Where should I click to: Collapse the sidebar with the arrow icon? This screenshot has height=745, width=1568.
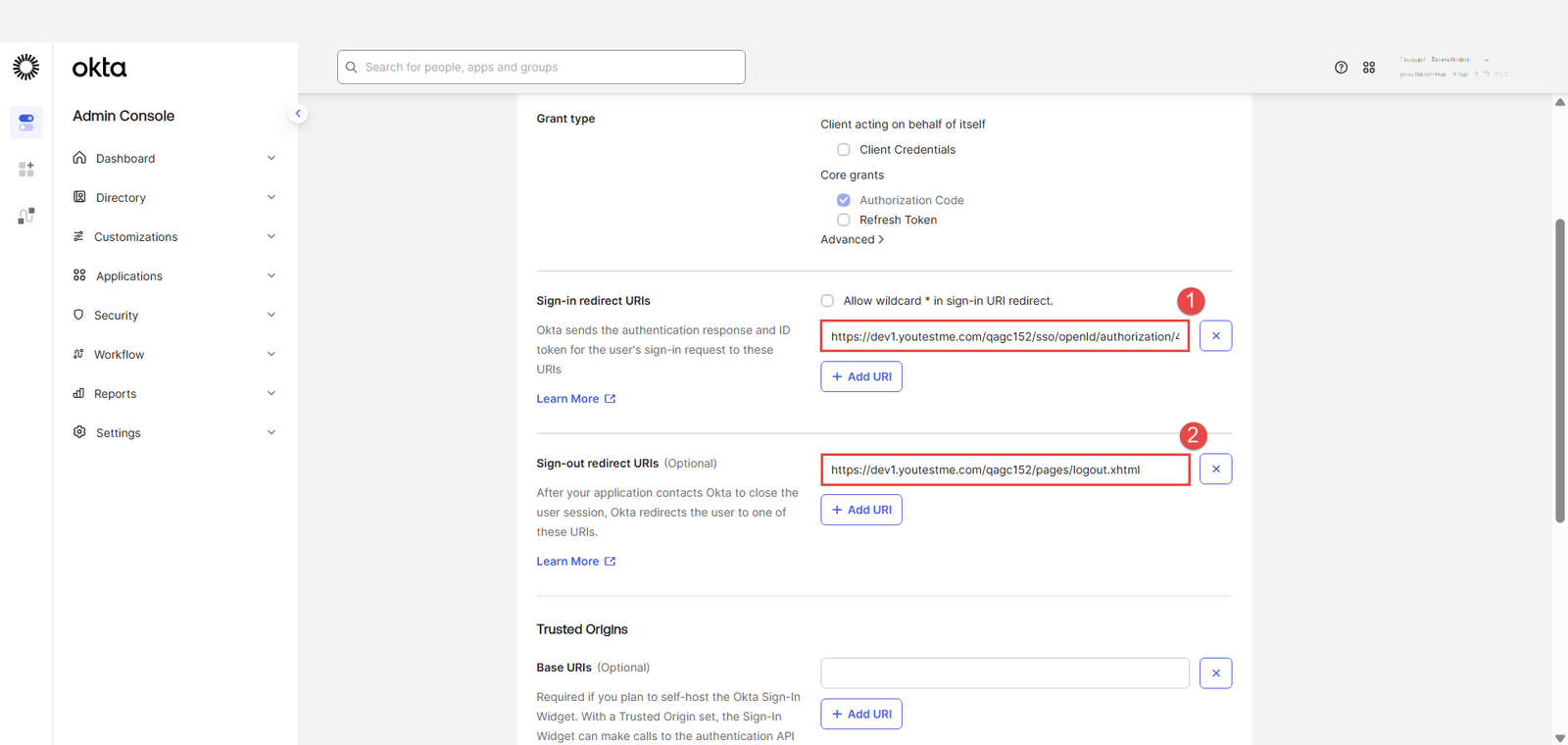[298, 114]
